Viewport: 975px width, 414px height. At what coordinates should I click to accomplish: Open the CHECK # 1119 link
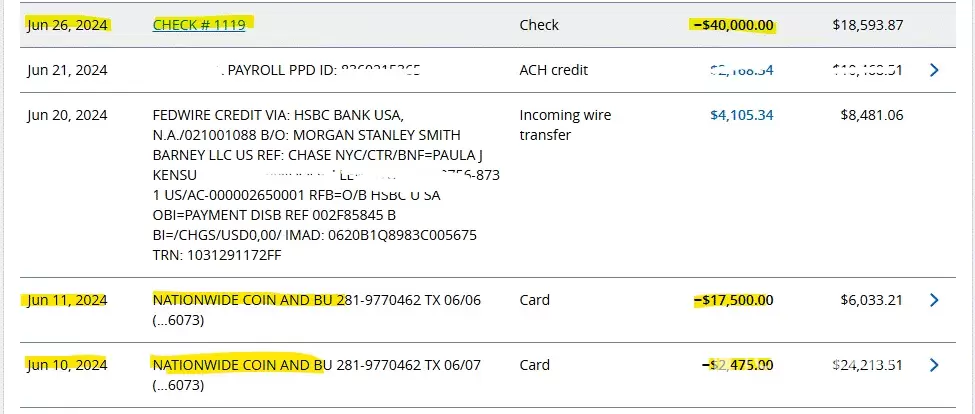[x=199, y=25]
